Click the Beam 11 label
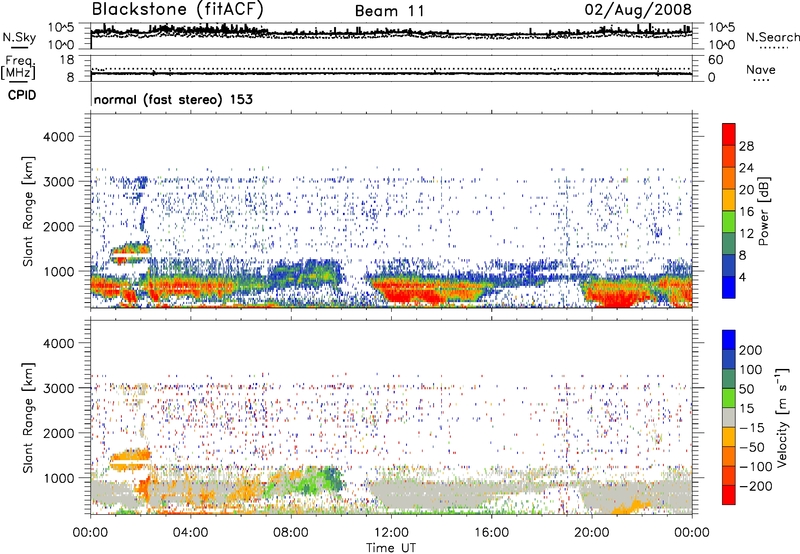Viewport: 800px width, 554px height. click(x=390, y=11)
